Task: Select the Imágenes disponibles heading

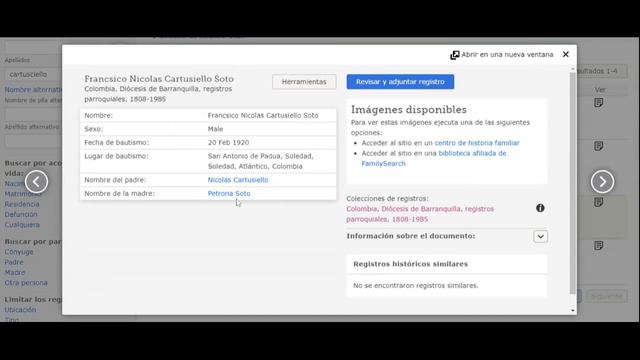Action: (x=409, y=110)
